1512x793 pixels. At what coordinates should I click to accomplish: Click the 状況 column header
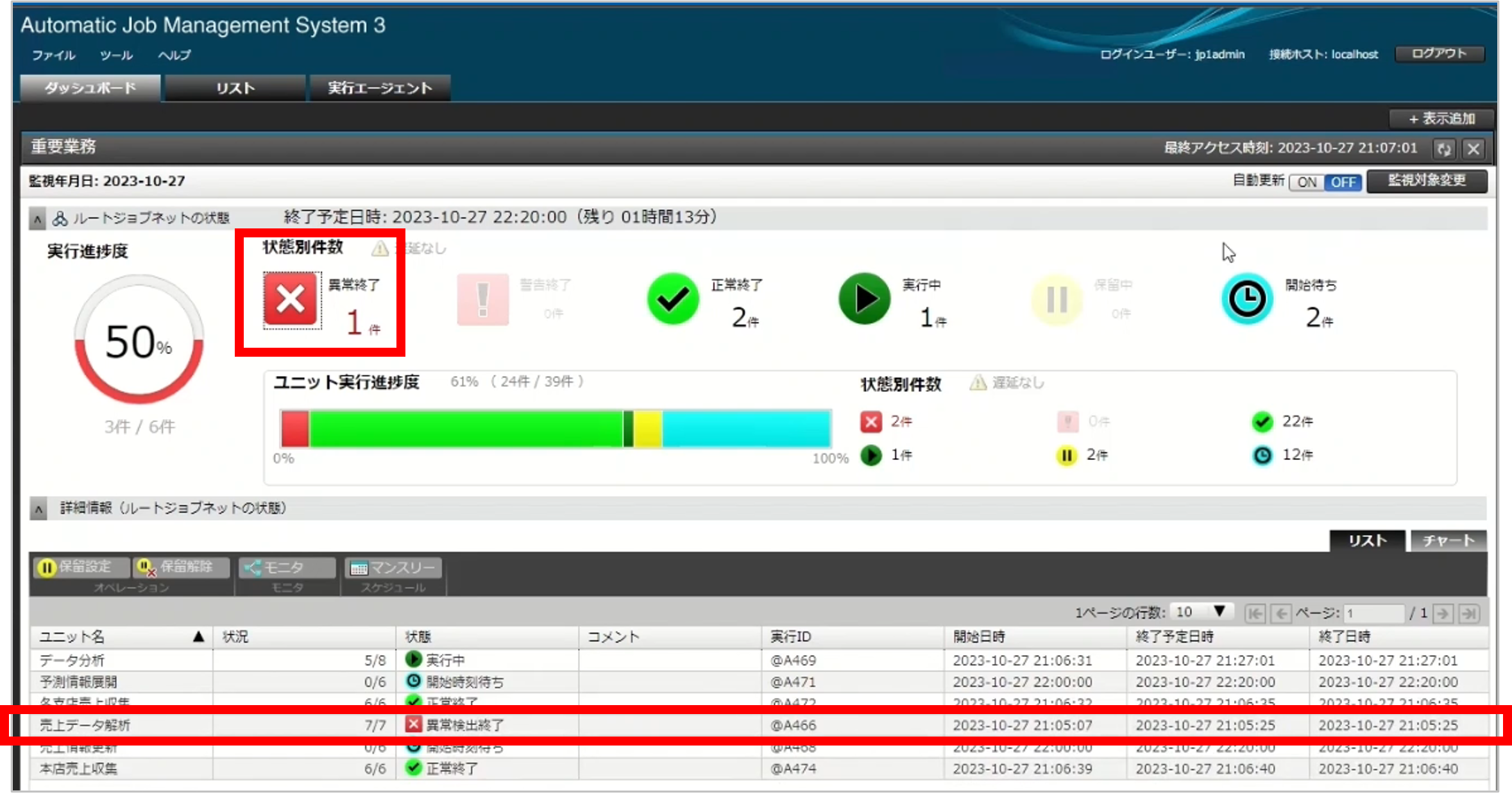coord(304,636)
